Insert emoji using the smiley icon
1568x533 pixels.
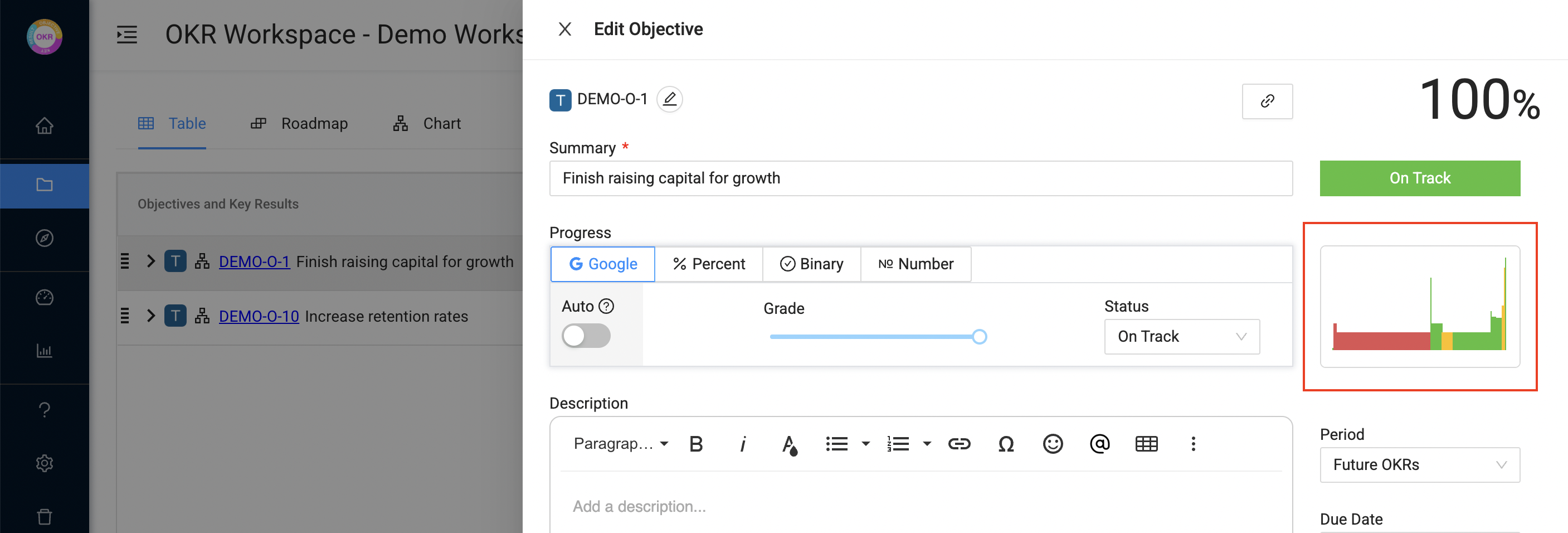[1053, 443]
